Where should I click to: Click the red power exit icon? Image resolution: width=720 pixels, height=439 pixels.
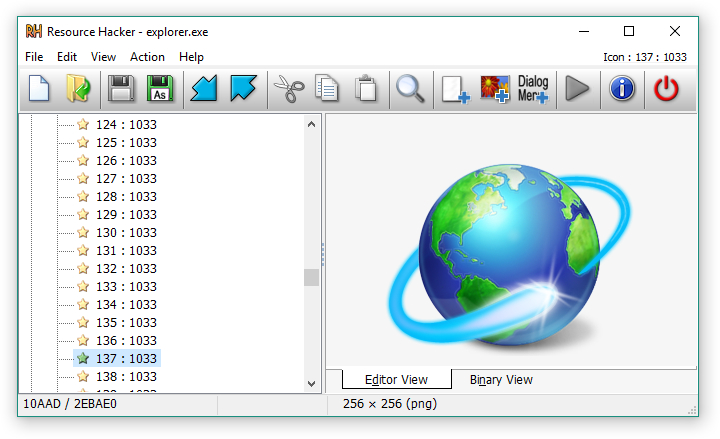pyautogui.click(x=666, y=88)
